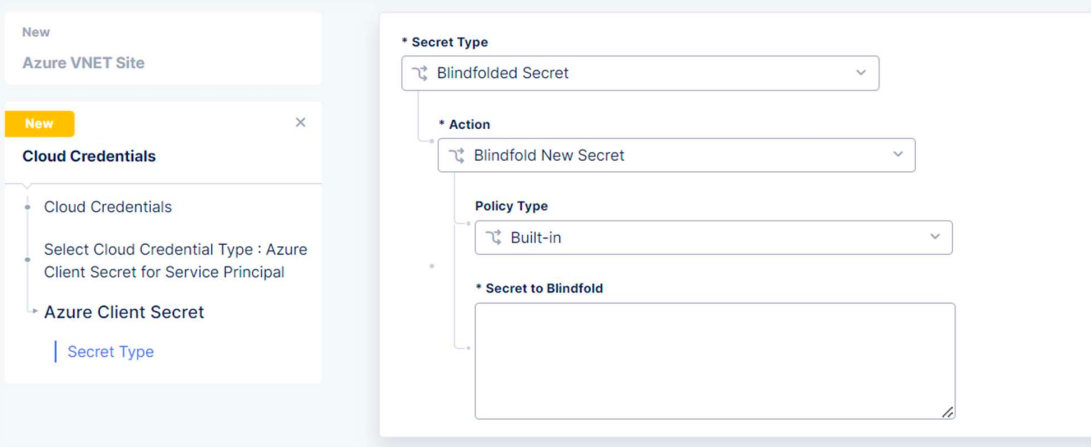Close the Cloud Credentials panel
This screenshot has height=447, width=1091.
click(x=300, y=122)
